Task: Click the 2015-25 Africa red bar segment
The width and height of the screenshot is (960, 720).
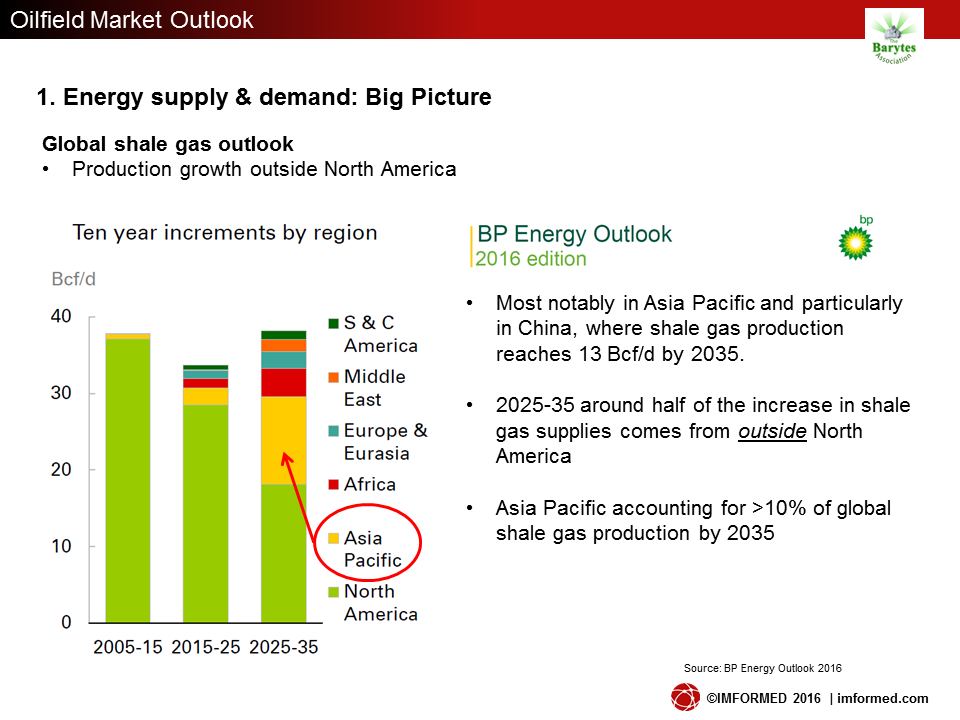Action: [206, 383]
